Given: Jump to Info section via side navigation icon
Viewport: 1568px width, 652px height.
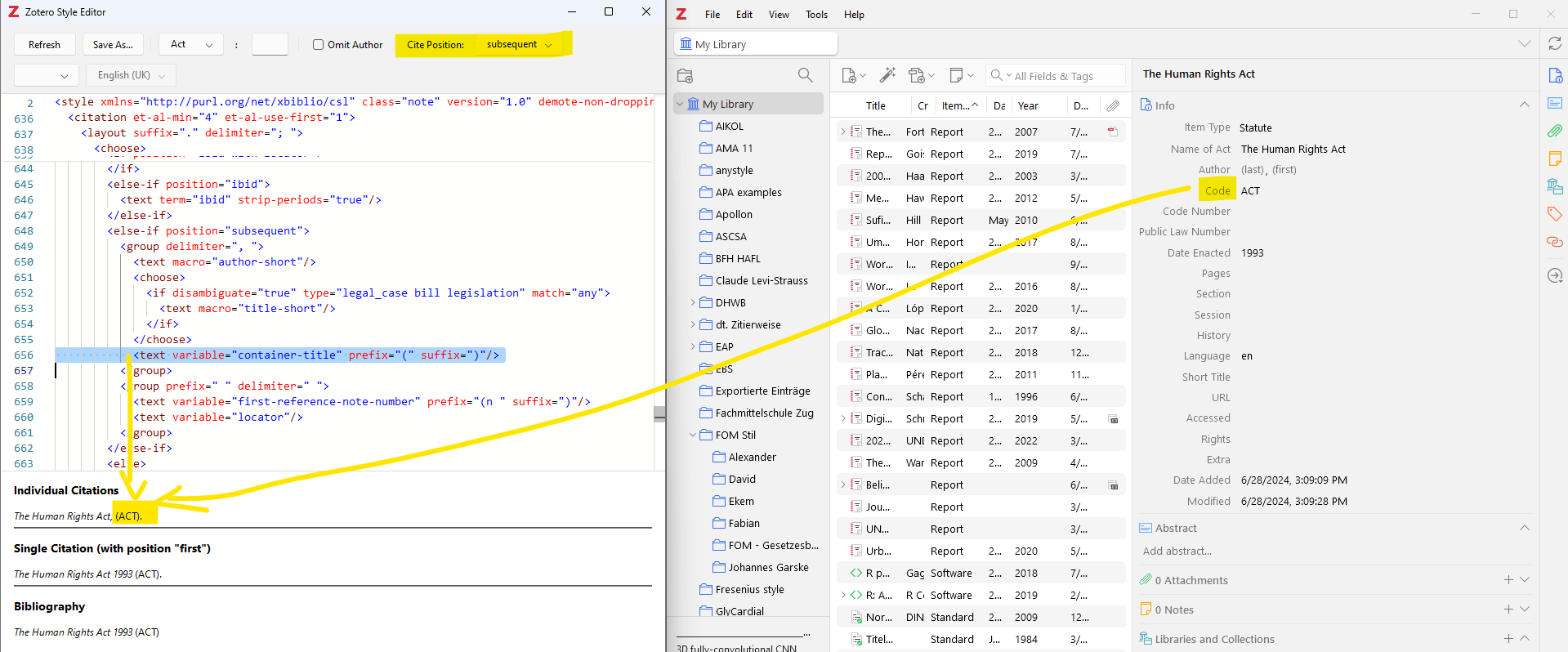Looking at the screenshot, I should [1554, 76].
